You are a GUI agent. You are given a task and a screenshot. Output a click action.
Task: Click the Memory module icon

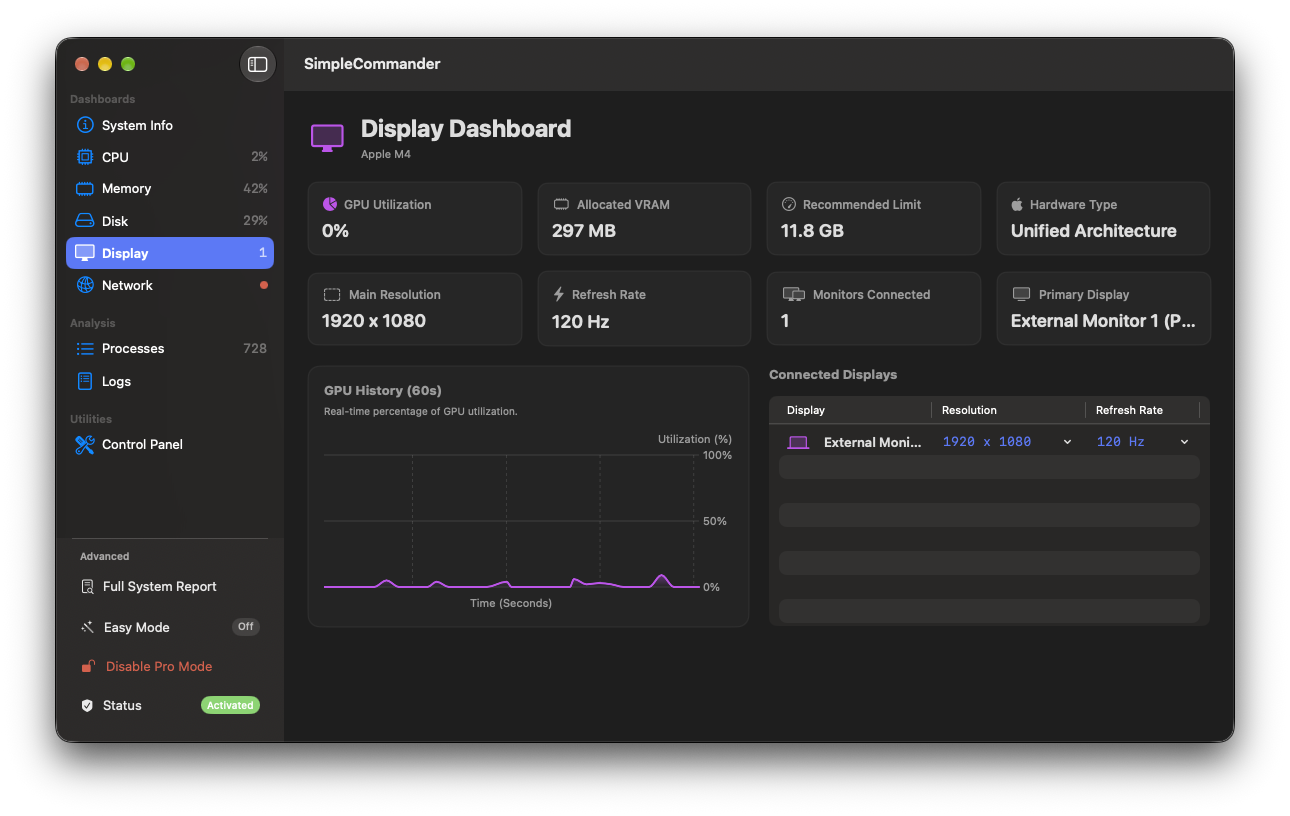point(85,189)
